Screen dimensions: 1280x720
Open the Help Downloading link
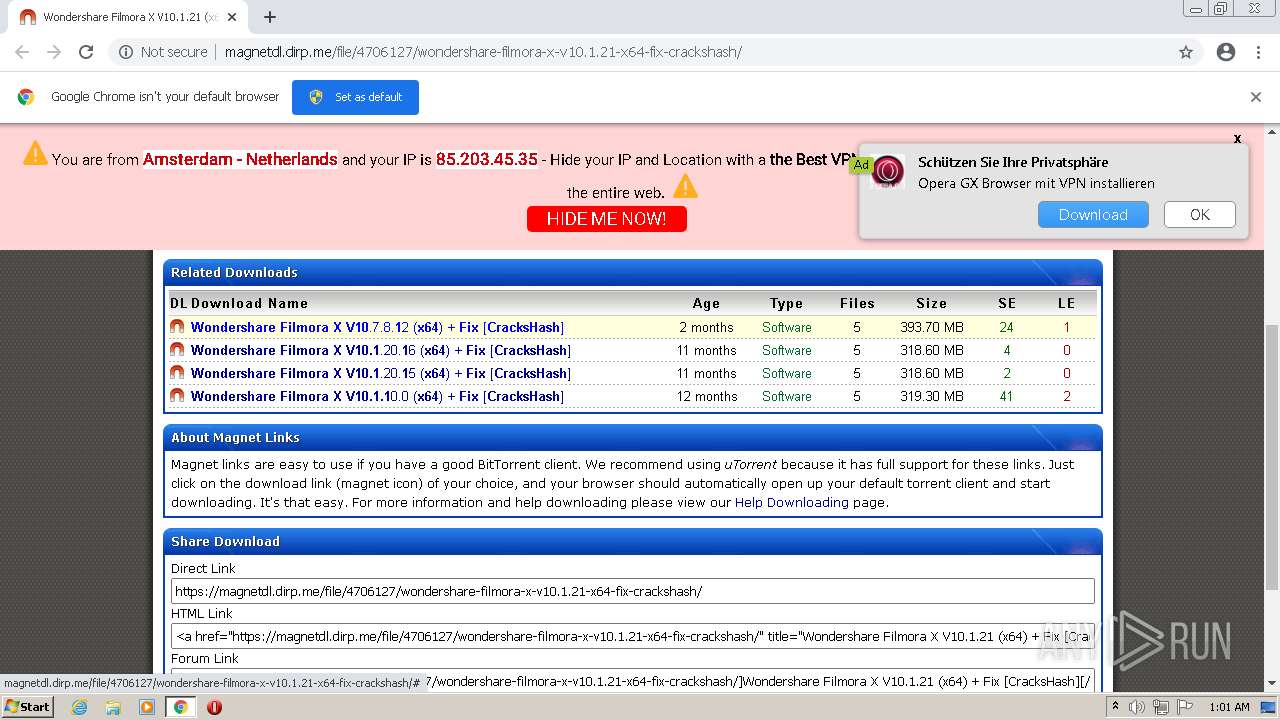coord(792,502)
